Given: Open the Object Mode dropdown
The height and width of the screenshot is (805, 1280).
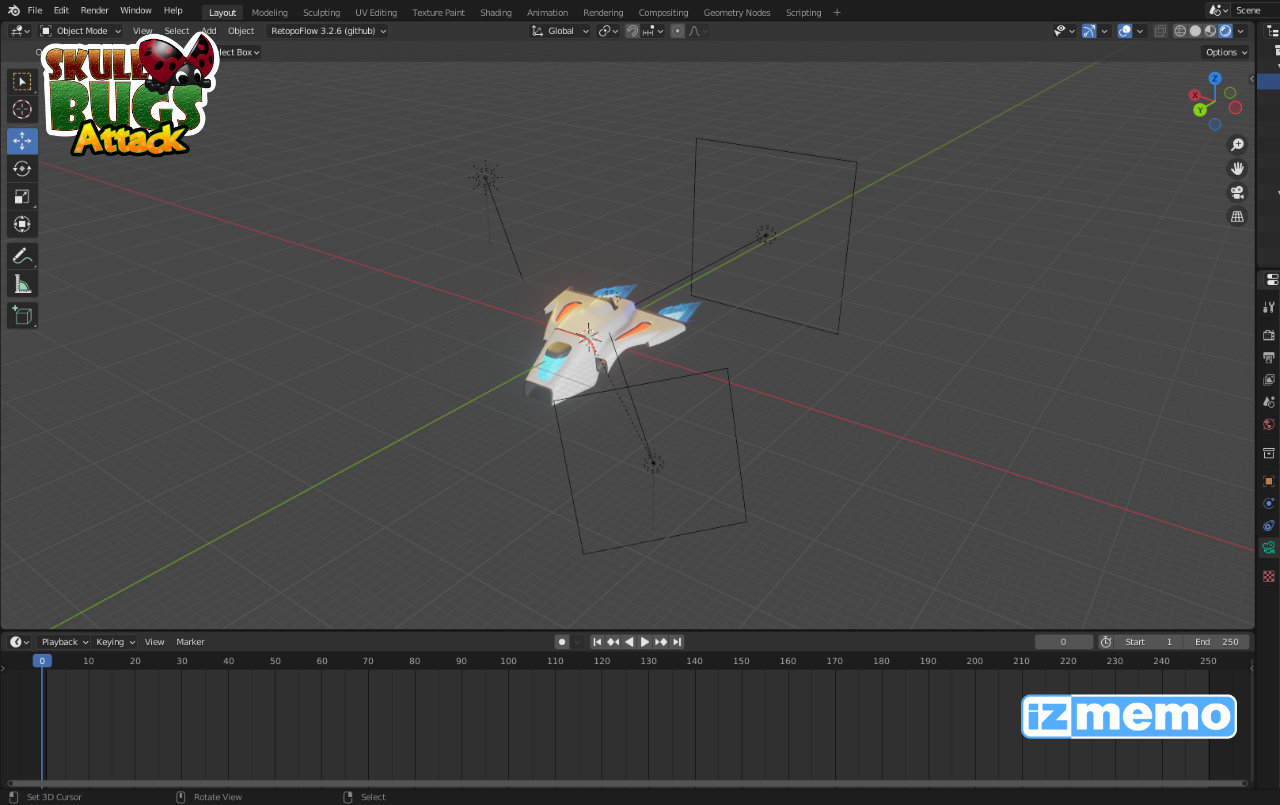Looking at the screenshot, I should [80, 31].
